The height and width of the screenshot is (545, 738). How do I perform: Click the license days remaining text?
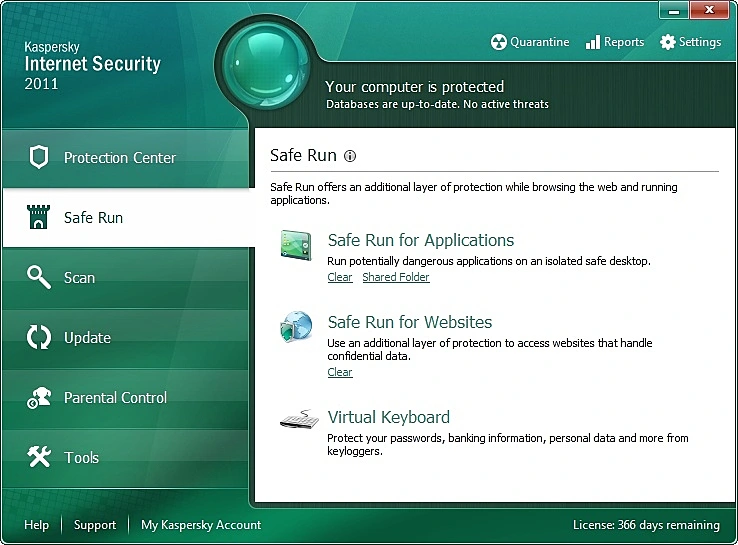[x=646, y=525]
